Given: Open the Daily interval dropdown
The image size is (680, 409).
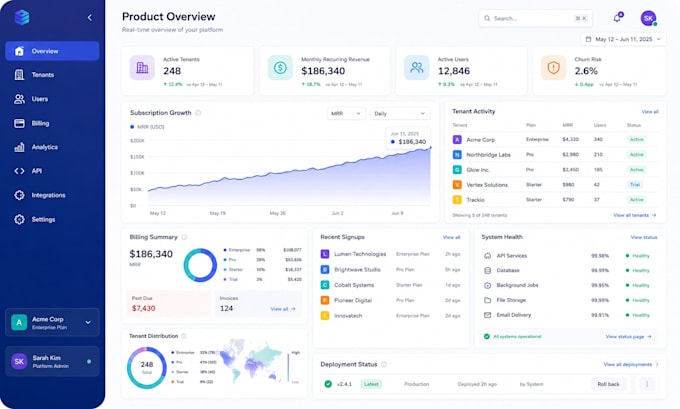Looking at the screenshot, I should (x=399, y=114).
